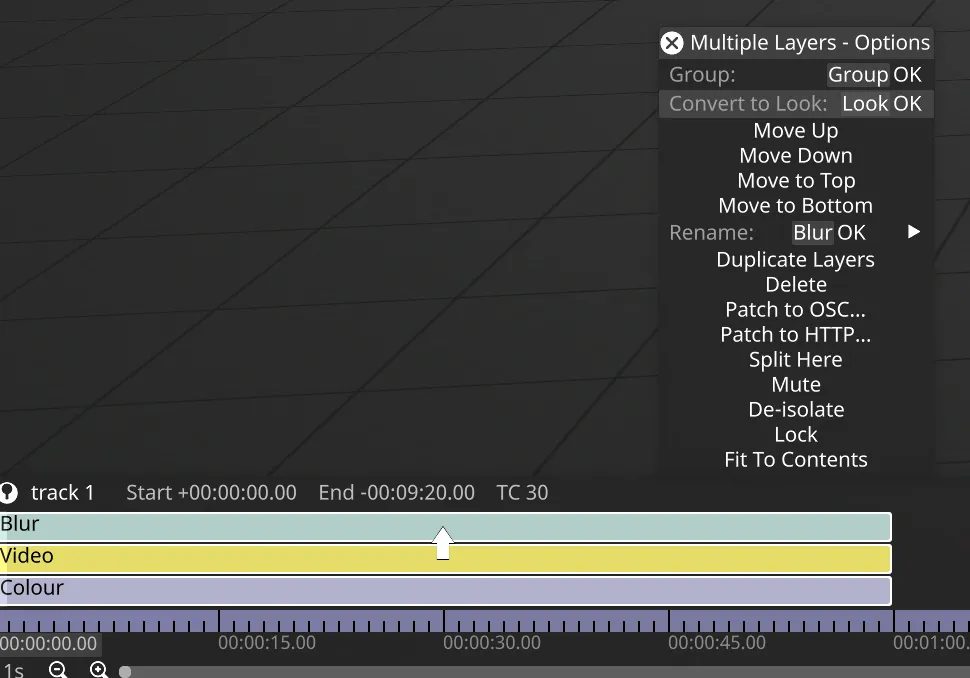
Task: Choose Move to Top
Action: tap(796, 181)
